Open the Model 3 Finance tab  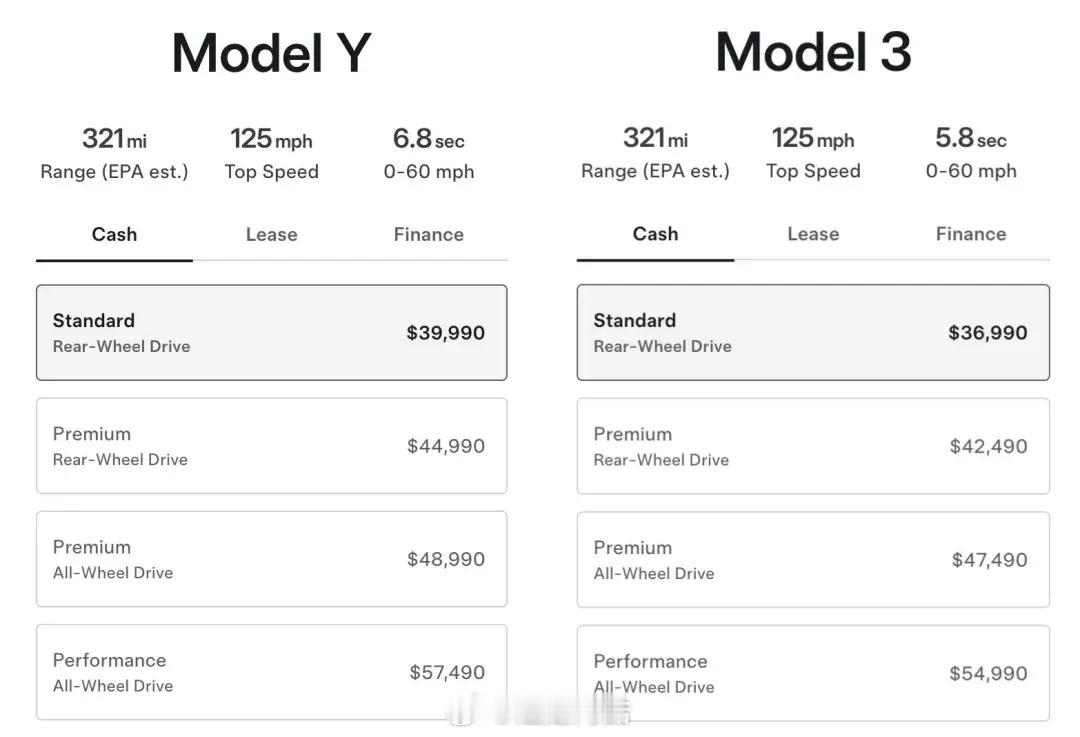click(970, 234)
